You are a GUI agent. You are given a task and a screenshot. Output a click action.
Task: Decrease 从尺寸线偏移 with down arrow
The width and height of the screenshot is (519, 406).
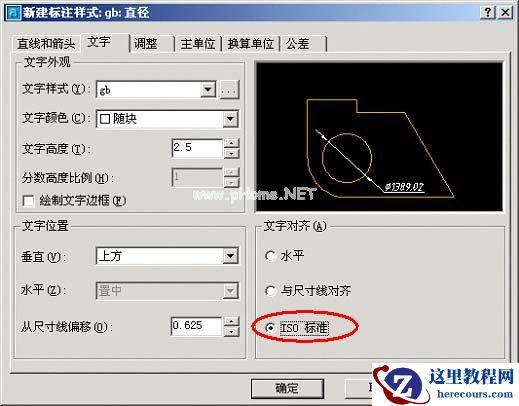click(232, 331)
